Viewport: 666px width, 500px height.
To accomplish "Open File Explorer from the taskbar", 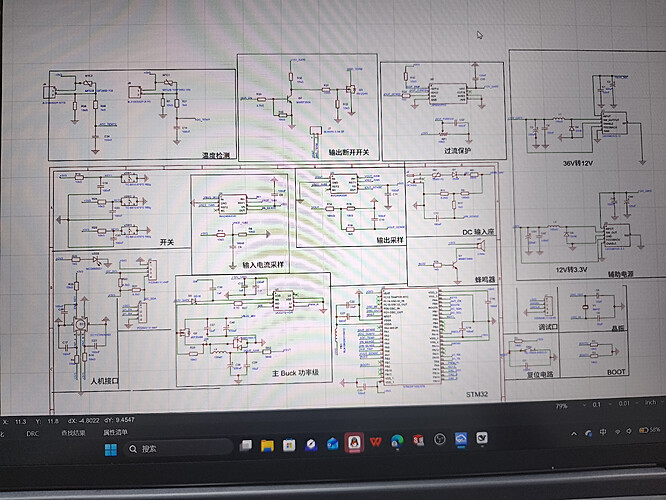I will point(267,445).
